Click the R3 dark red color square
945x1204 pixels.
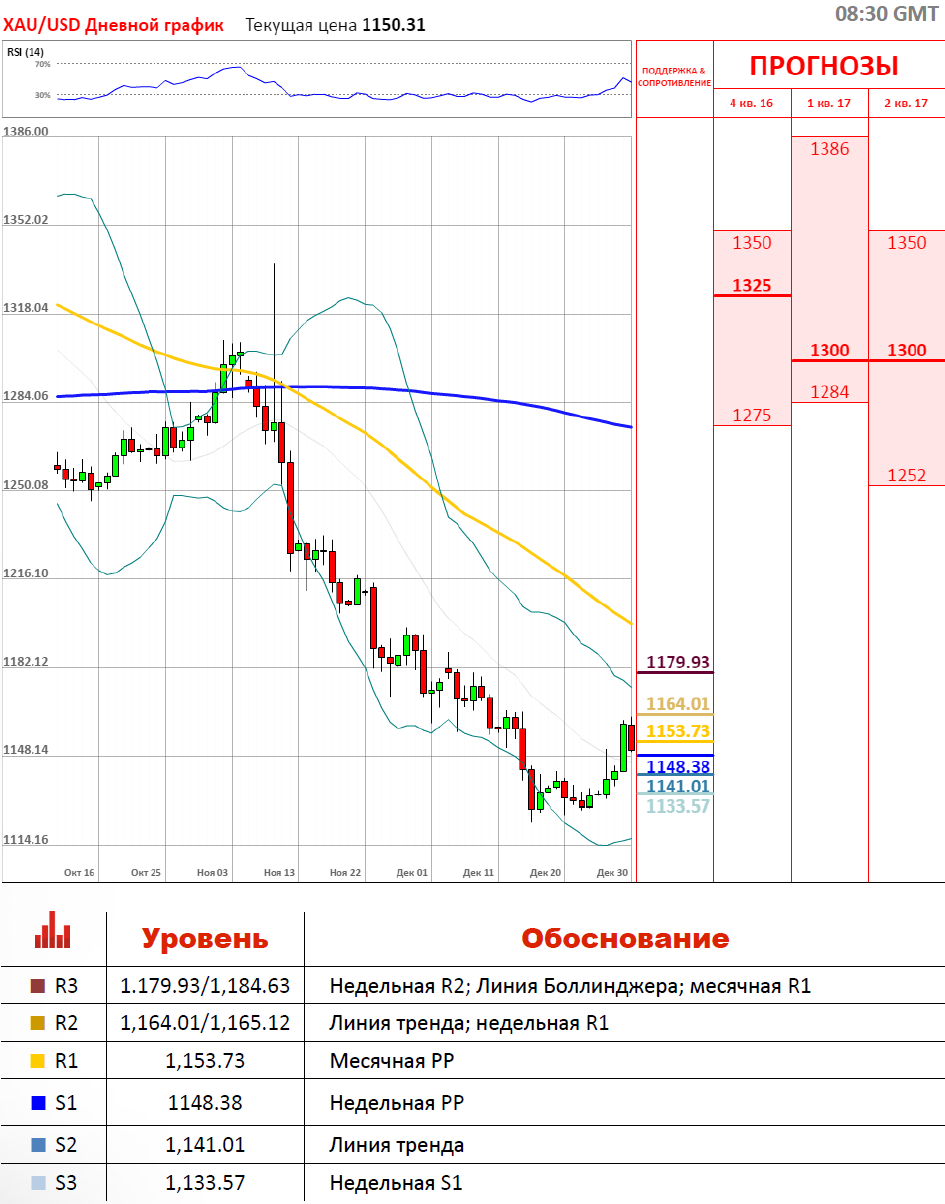[39, 986]
